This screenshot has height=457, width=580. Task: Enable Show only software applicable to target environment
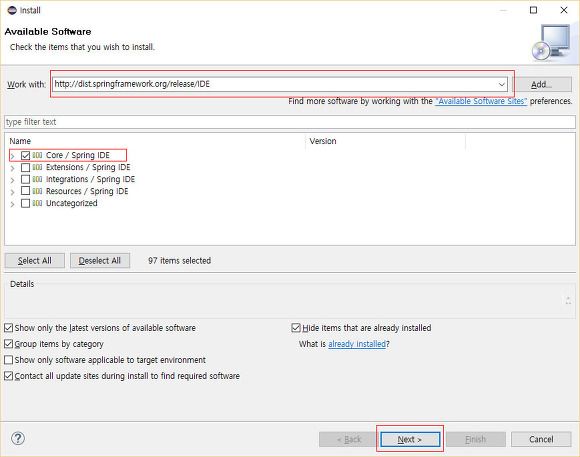coord(9,360)
